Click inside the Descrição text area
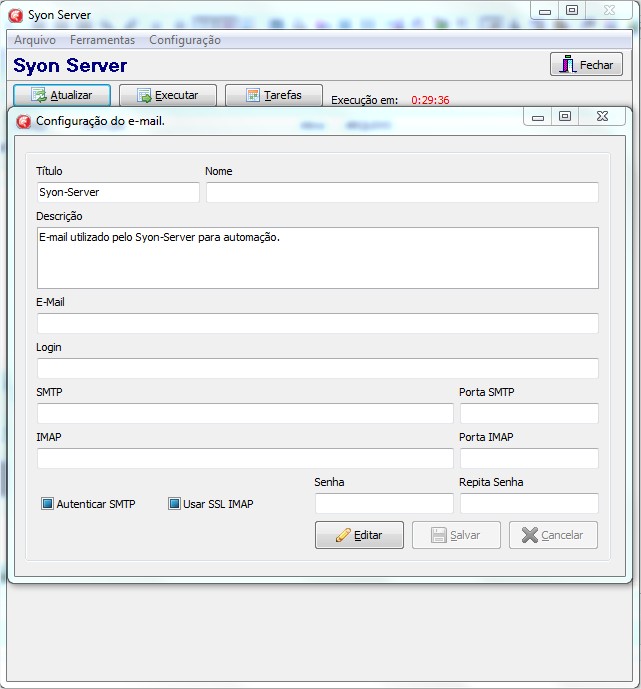The image size is (641, 689). point(318,258)
